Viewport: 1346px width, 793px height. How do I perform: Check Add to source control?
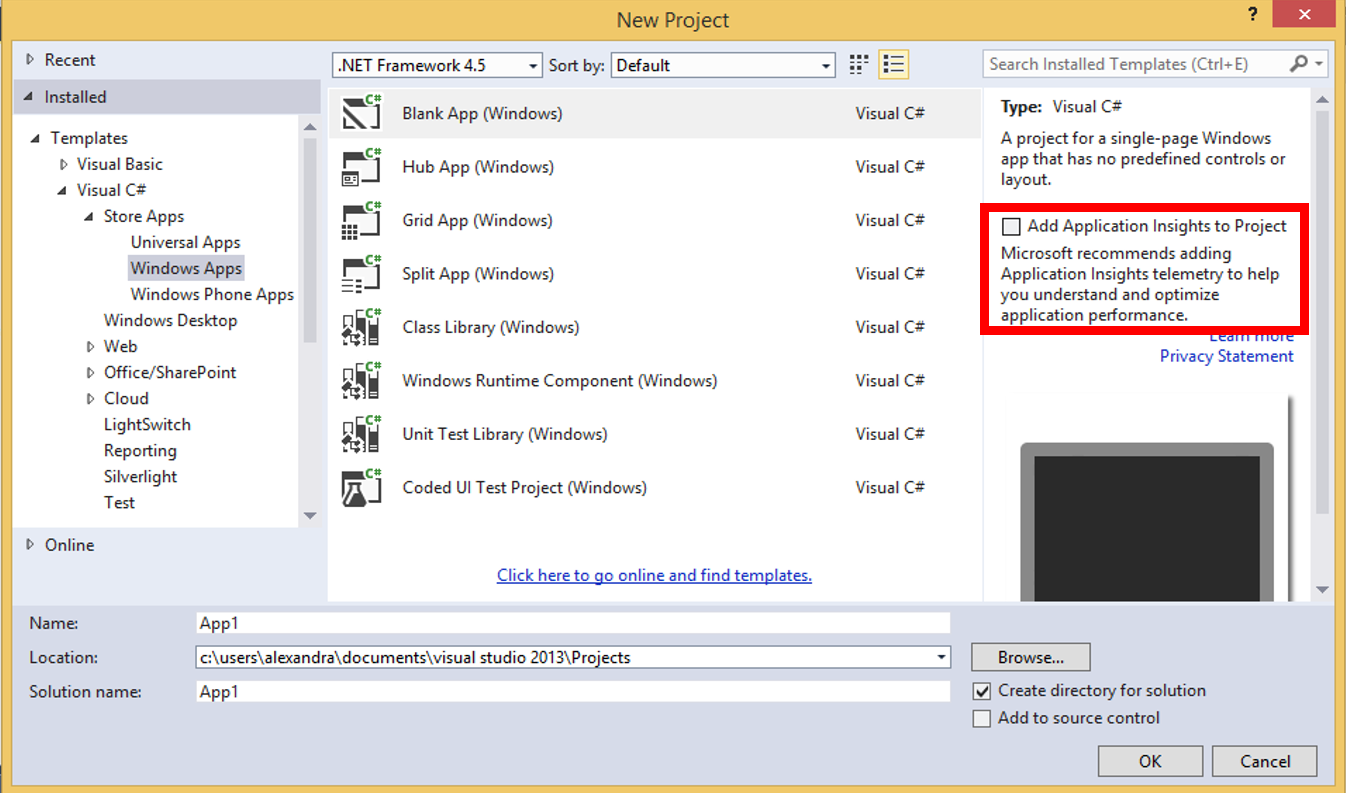(x=981, y=718)
